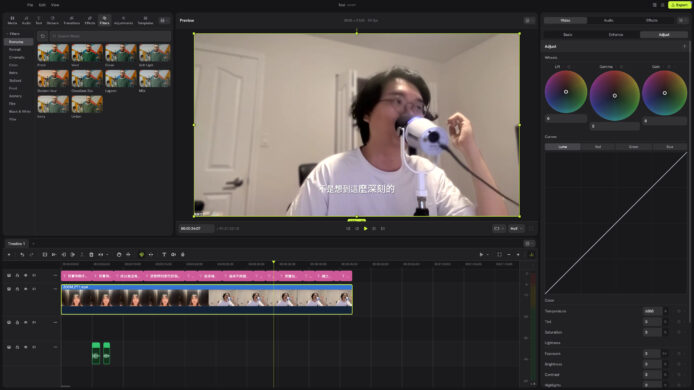Select the text T tool in timeline toolbar

coord(164,255)
